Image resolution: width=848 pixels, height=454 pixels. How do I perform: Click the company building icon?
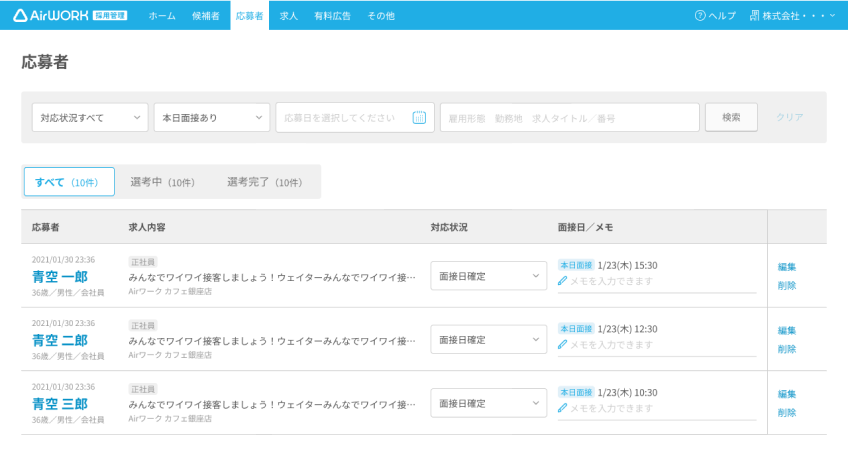pos(754,16)
